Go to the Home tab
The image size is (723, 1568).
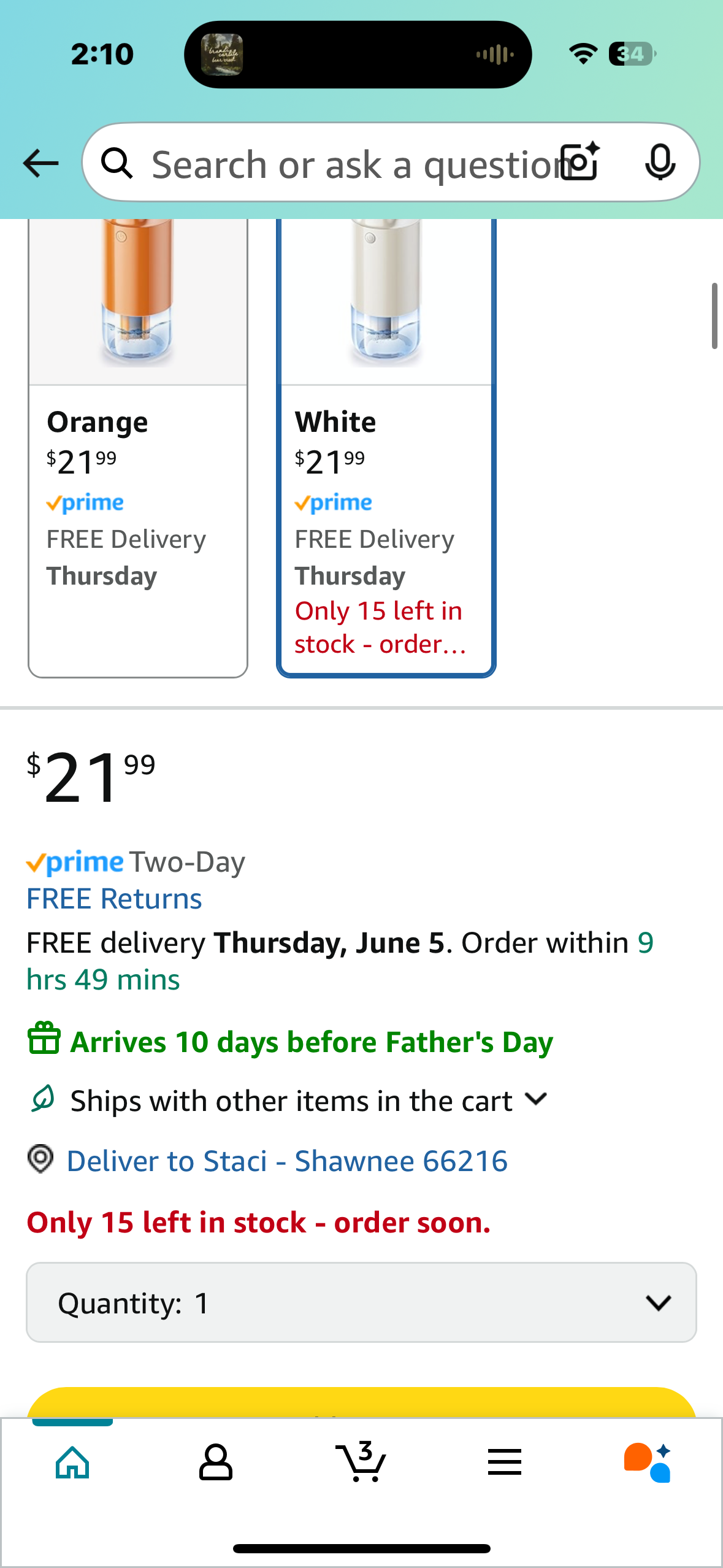pyautogui.click(x=72, y=1462)
